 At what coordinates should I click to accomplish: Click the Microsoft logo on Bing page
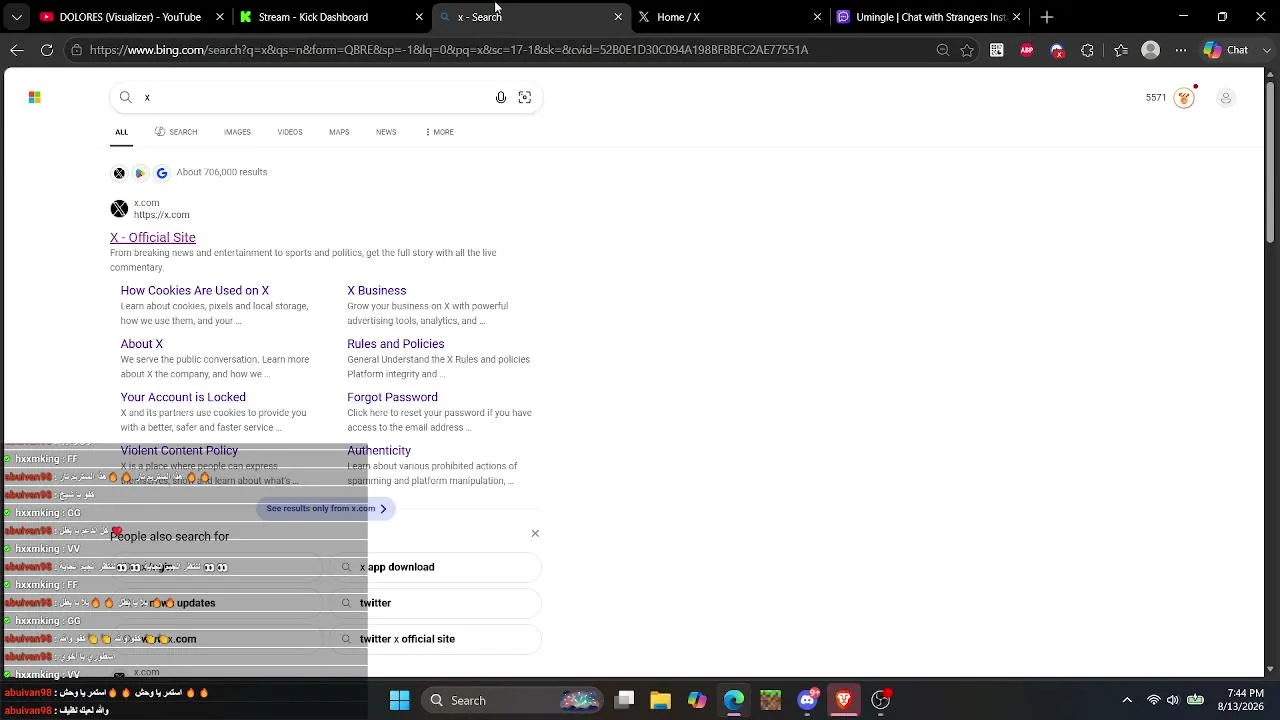(34, 97)
